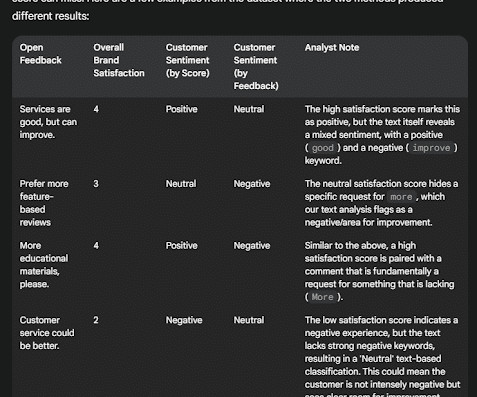Click the lowercase 'more' code keyword

click(401, 197)
